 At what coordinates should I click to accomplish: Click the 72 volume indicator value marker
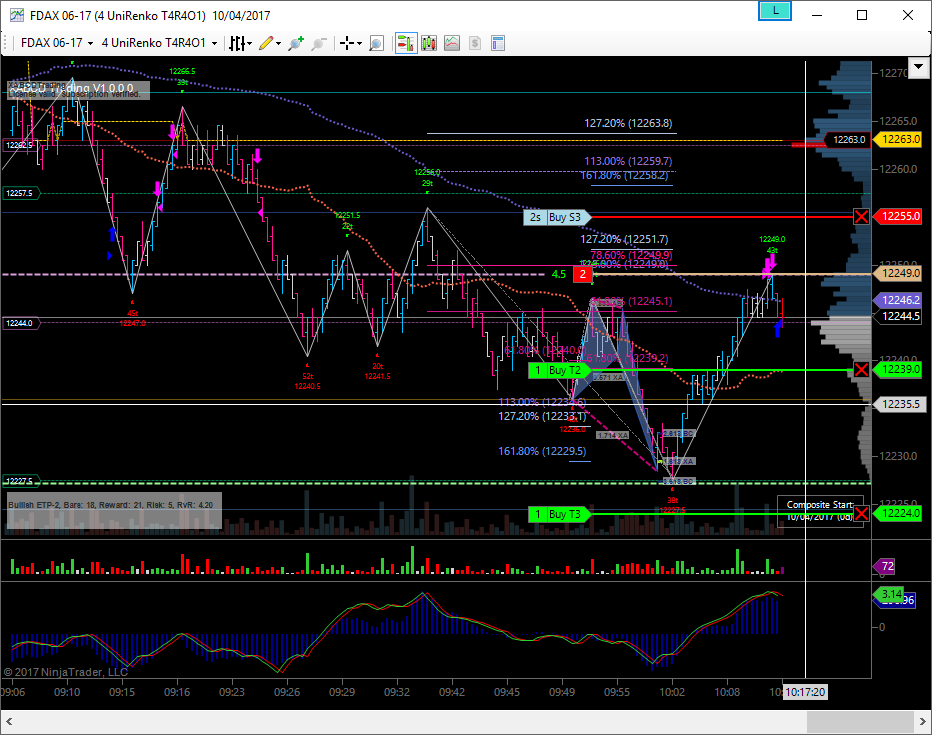click(884, 566)
